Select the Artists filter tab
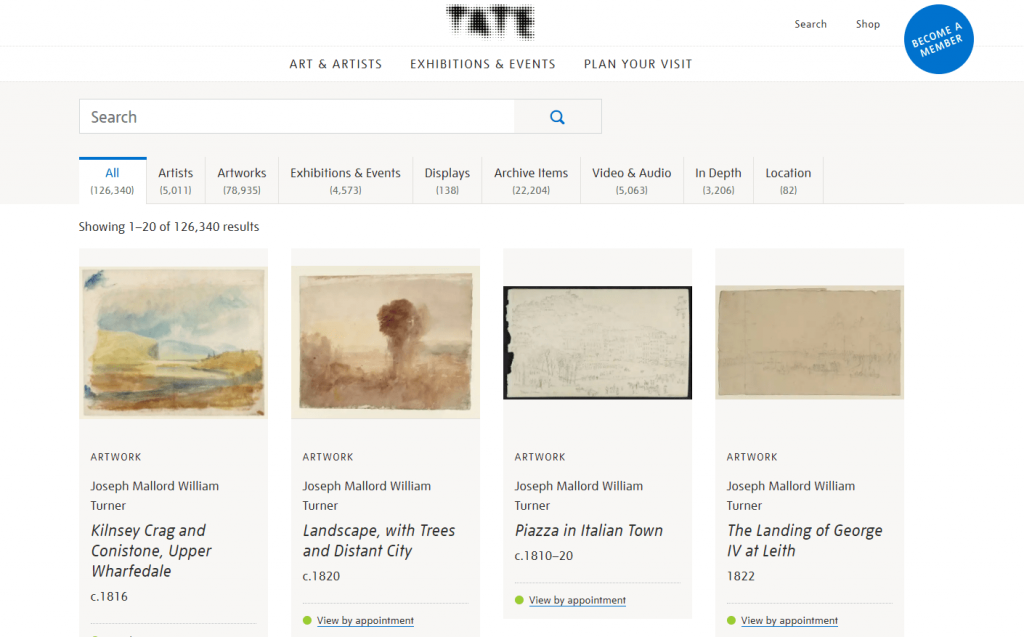Viewport: 1024px width, 637px height. pos(175,180)
